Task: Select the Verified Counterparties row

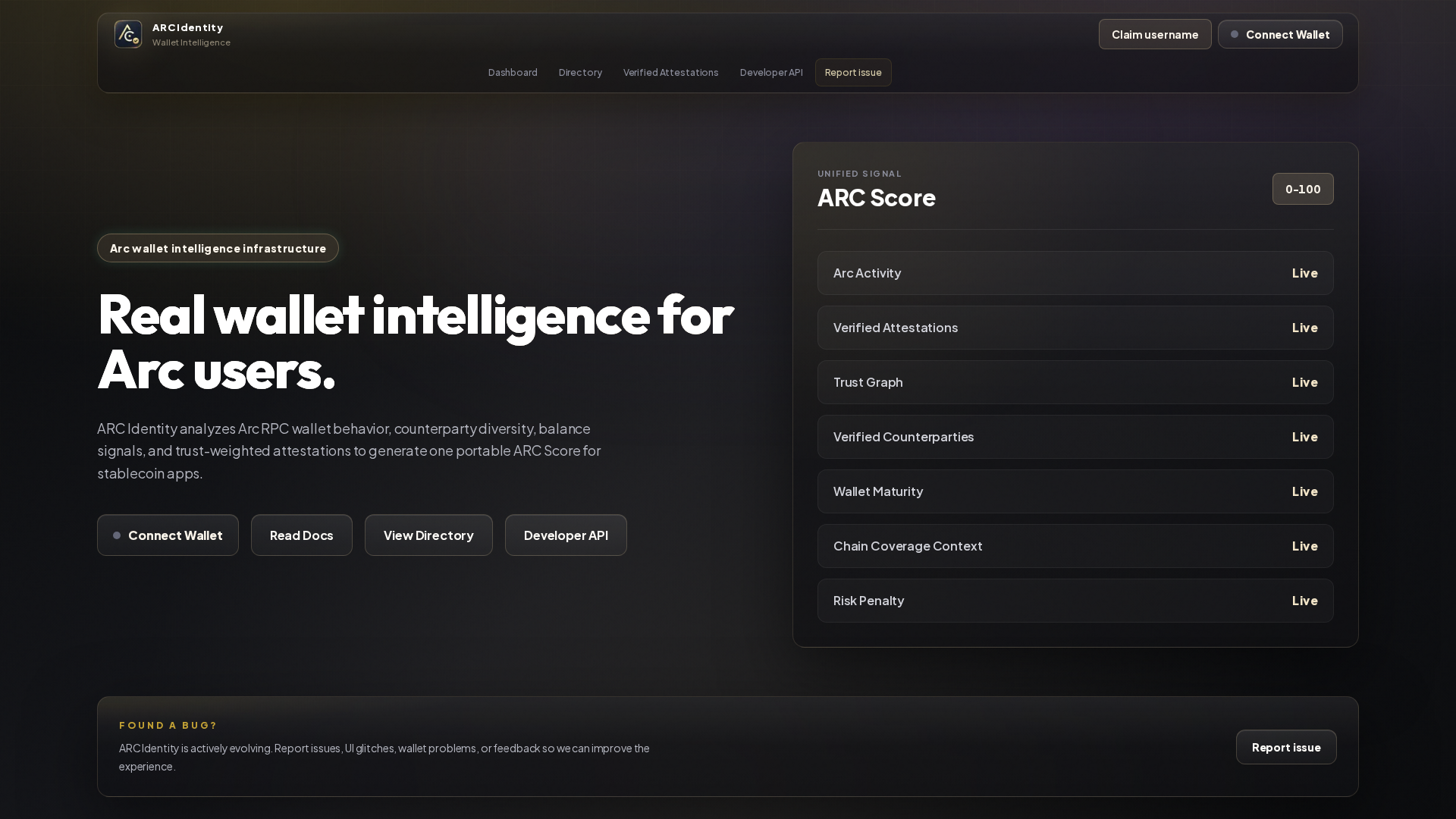Action: pos(1075,437)
